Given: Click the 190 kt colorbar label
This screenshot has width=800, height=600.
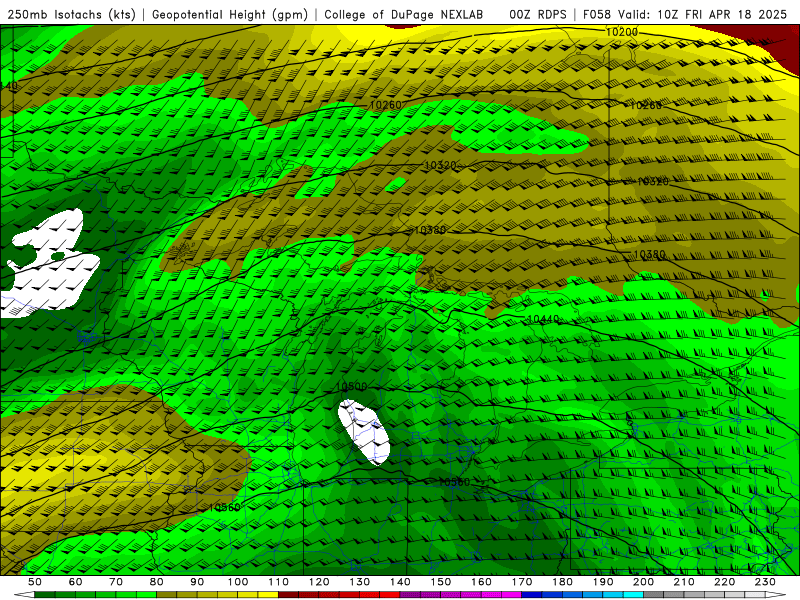Looking at the screenshot, I should pos(603,582).
